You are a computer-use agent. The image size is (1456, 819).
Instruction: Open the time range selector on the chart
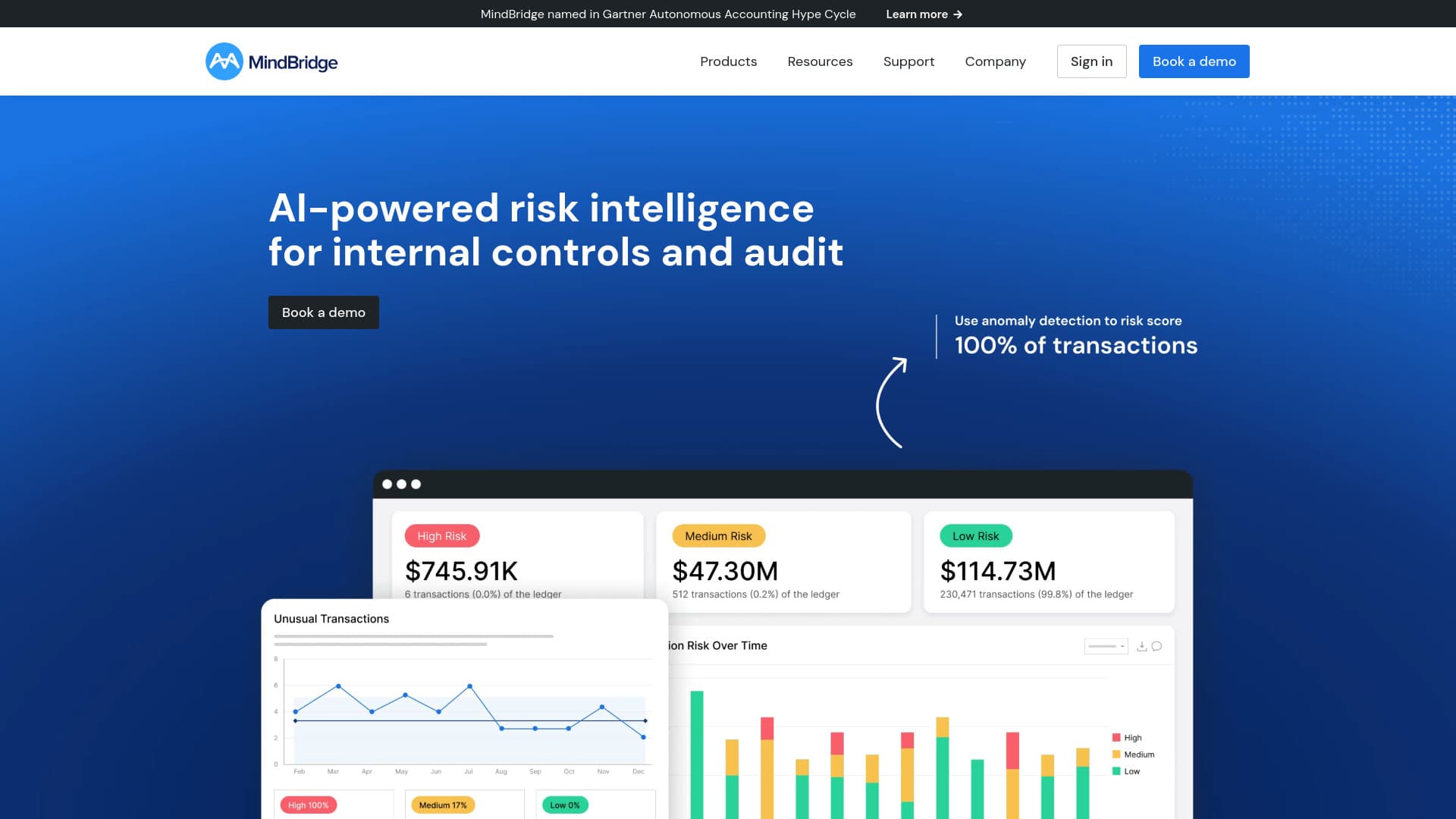point(1106,646)
